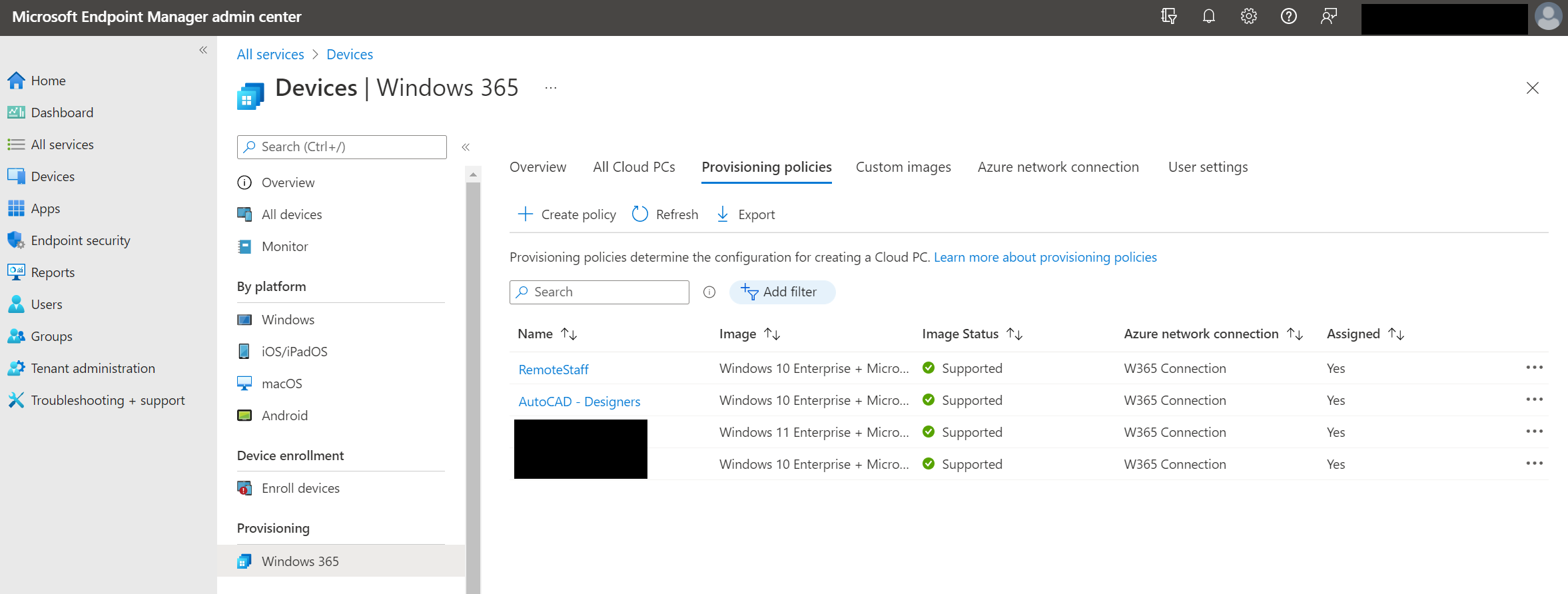The height and width of the screenshot is (594, 1568).
Task: Open the ellipsis next to page title
Action: [551, 88]
